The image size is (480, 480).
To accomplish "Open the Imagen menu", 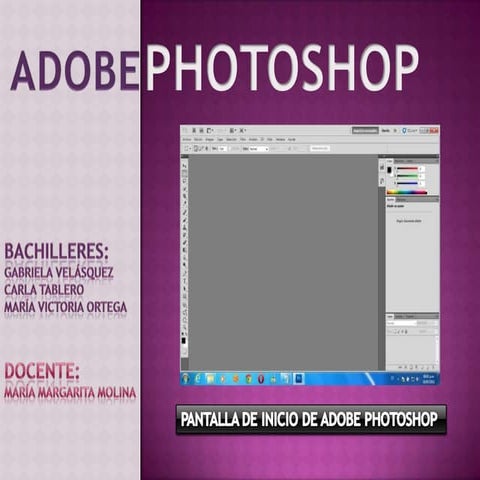I will (209, 139).
